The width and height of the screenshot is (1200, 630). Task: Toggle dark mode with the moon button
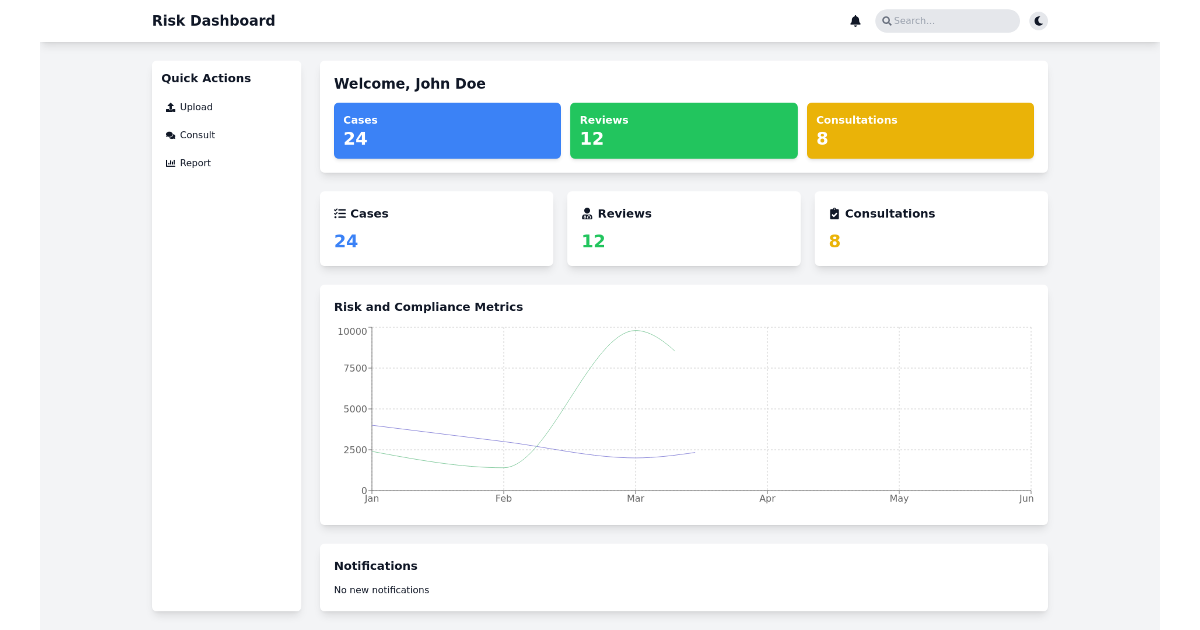[1037, 20]
